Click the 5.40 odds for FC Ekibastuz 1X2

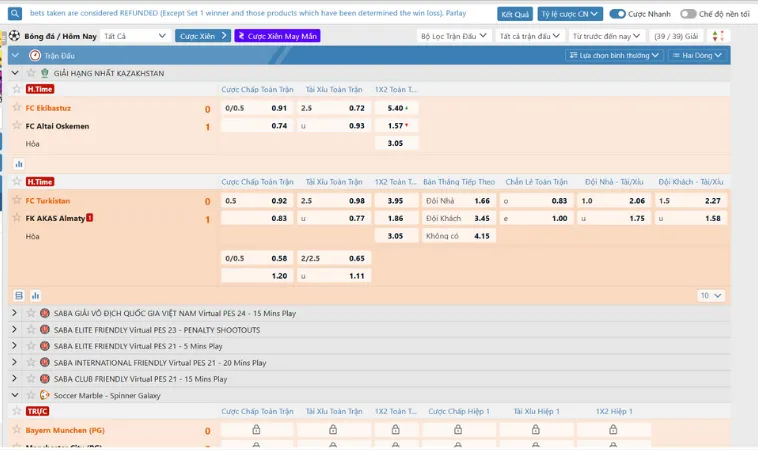click(397, 108)
